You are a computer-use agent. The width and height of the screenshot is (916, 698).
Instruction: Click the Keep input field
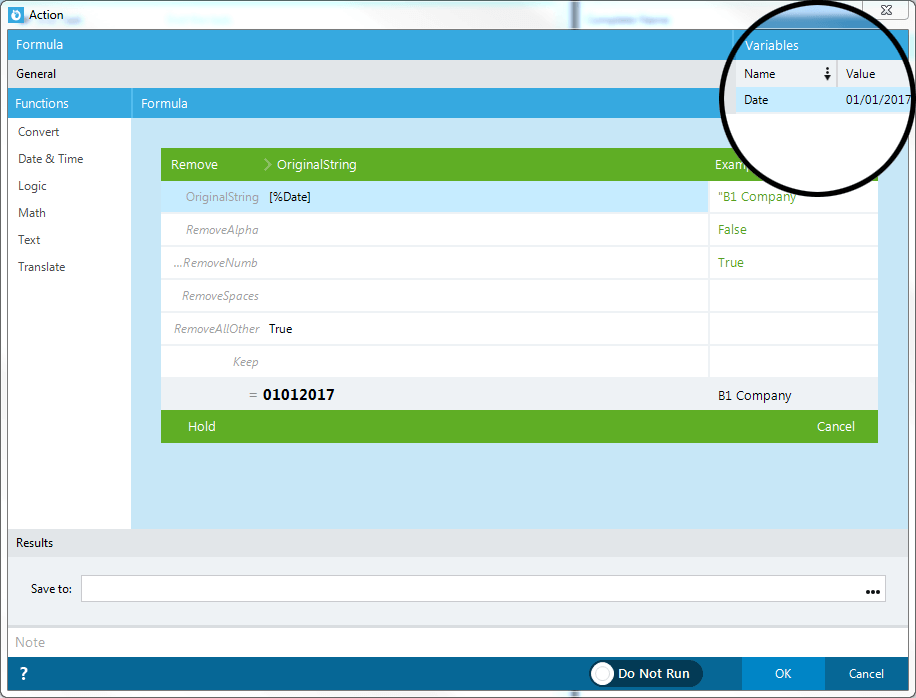pyautogui.click(x=486, y=362)
